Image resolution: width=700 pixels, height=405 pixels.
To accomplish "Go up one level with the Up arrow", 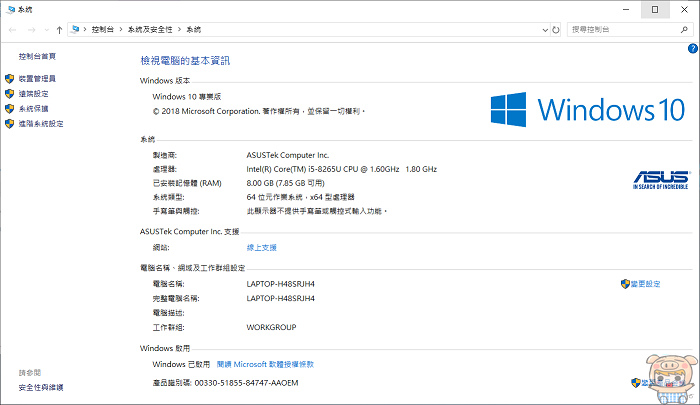I will pyautogui.click(x=61, y=30).
